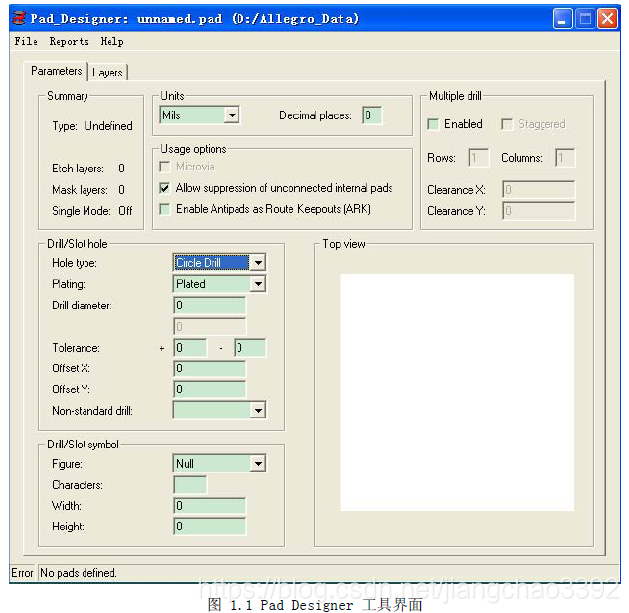The height and width of the screenshot is (613, 629).
Task: Enable the Multiple drill checkbox
Action: tap(433, 125)
